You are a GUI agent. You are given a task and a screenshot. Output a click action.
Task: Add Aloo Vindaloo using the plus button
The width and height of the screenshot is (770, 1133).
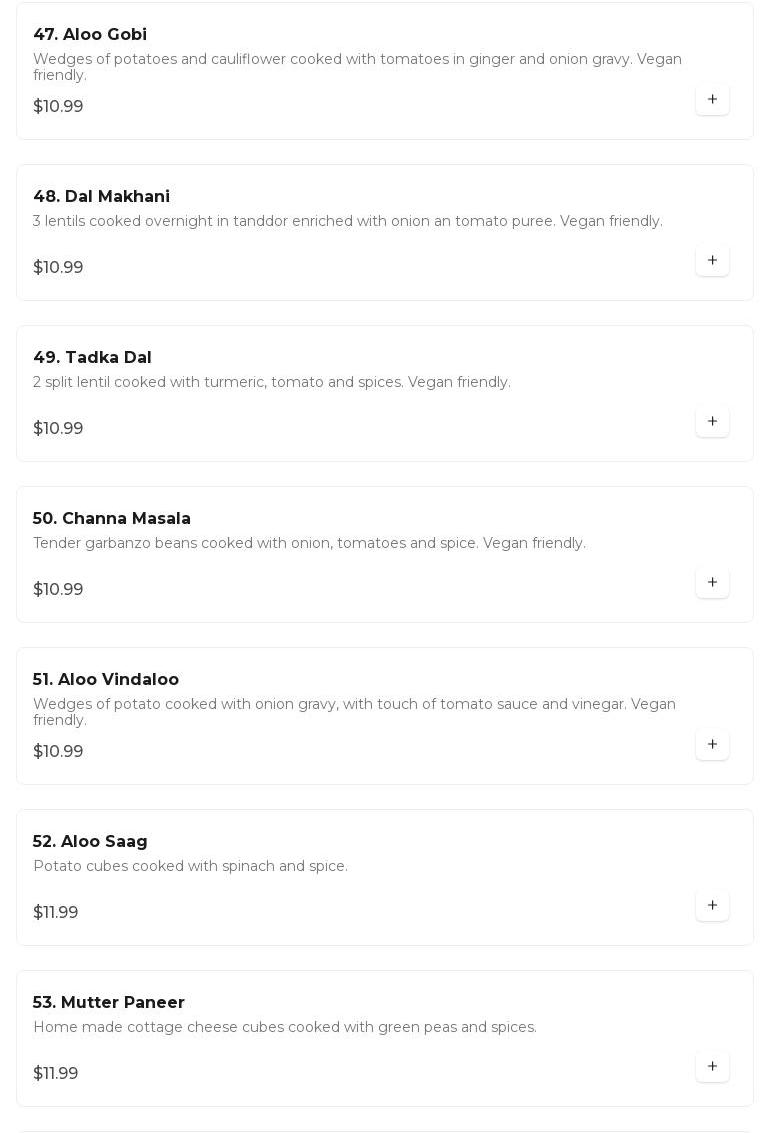712,745
